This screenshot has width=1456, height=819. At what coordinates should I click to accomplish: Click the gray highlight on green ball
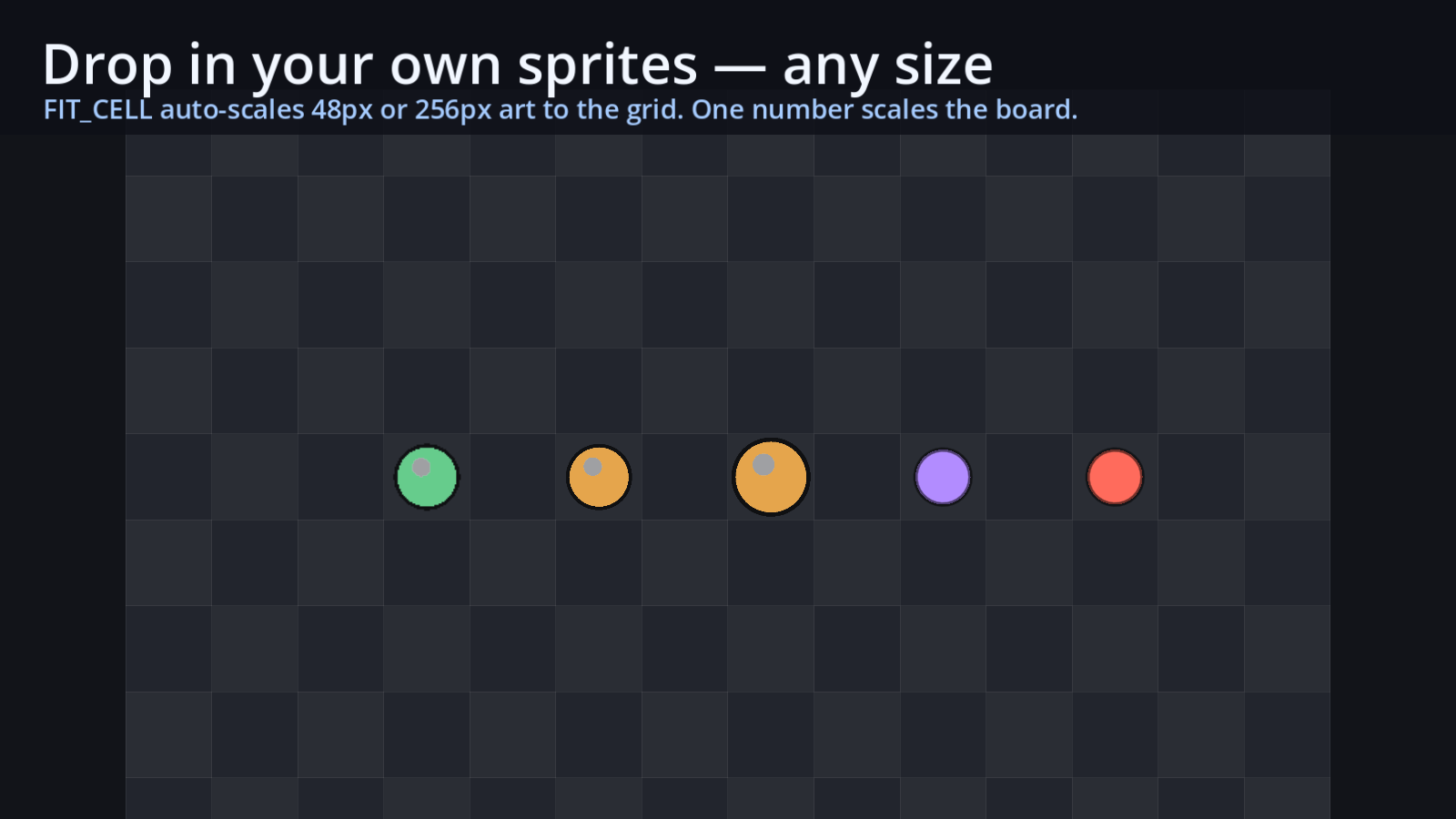click(x=421, y=467)
